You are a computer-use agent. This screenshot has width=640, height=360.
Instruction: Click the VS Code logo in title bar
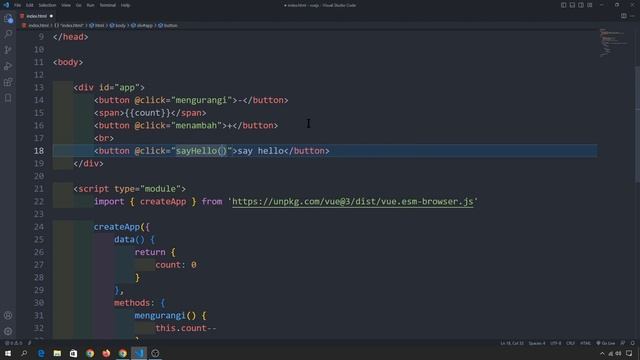click(x=6, y=5)
